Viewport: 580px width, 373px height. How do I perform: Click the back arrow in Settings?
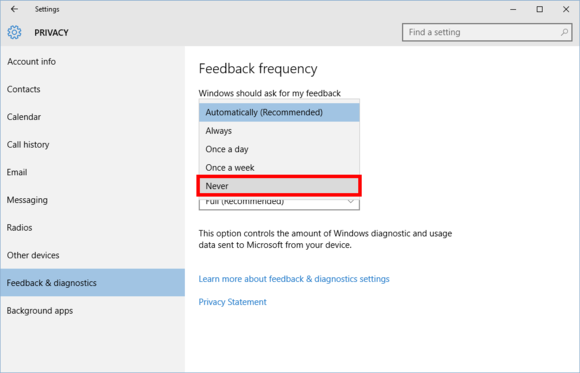14,9
